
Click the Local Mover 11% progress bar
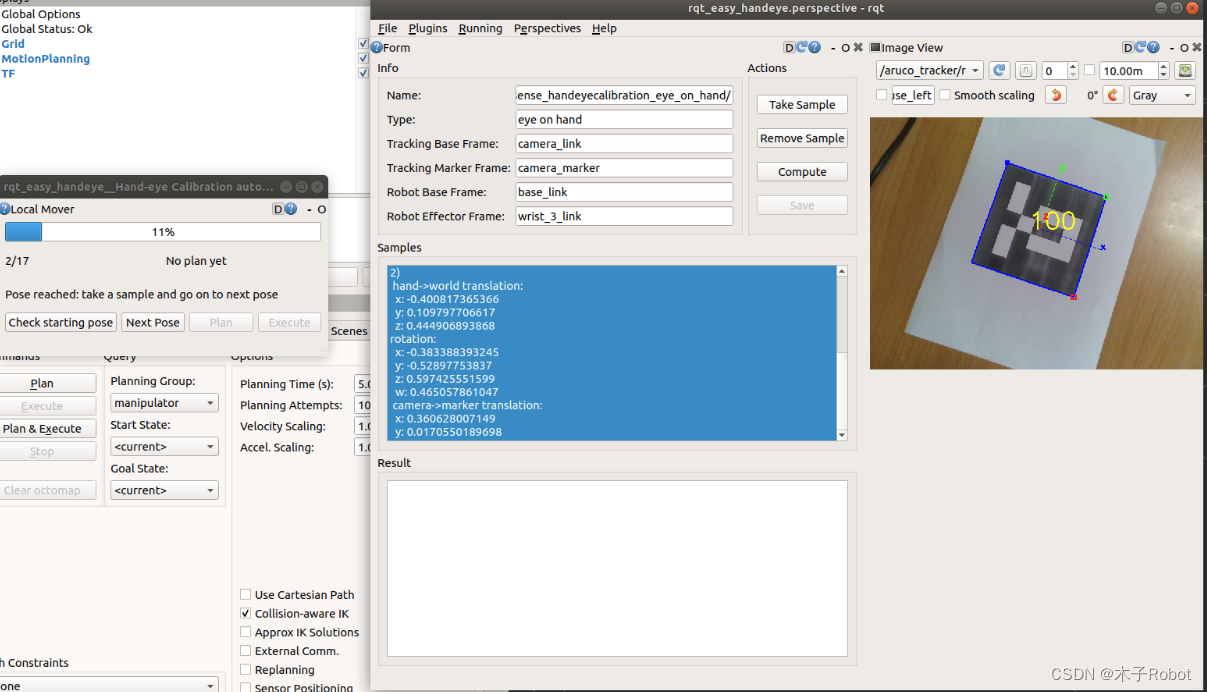pos(163,232)
